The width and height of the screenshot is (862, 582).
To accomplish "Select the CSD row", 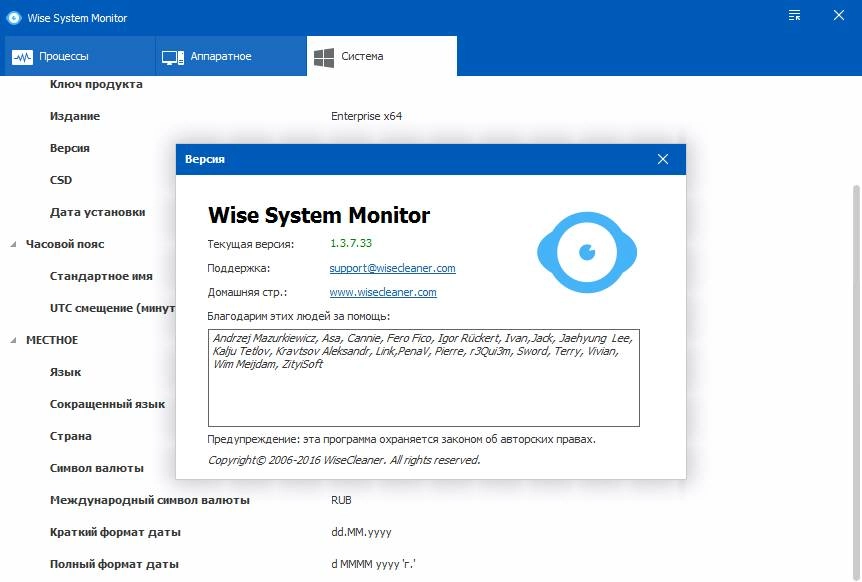I will [x=61, y=180].
